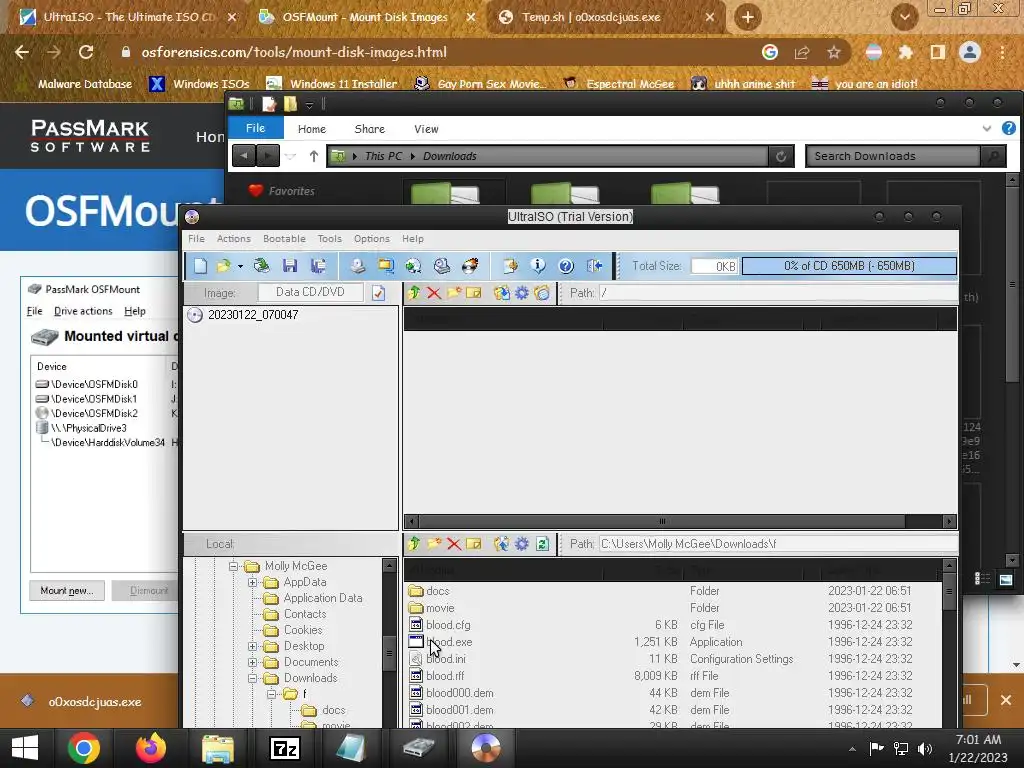Open the Tools menu in UltraISO
Viewport: 1024px width, 768px height.
coord(330,238)
